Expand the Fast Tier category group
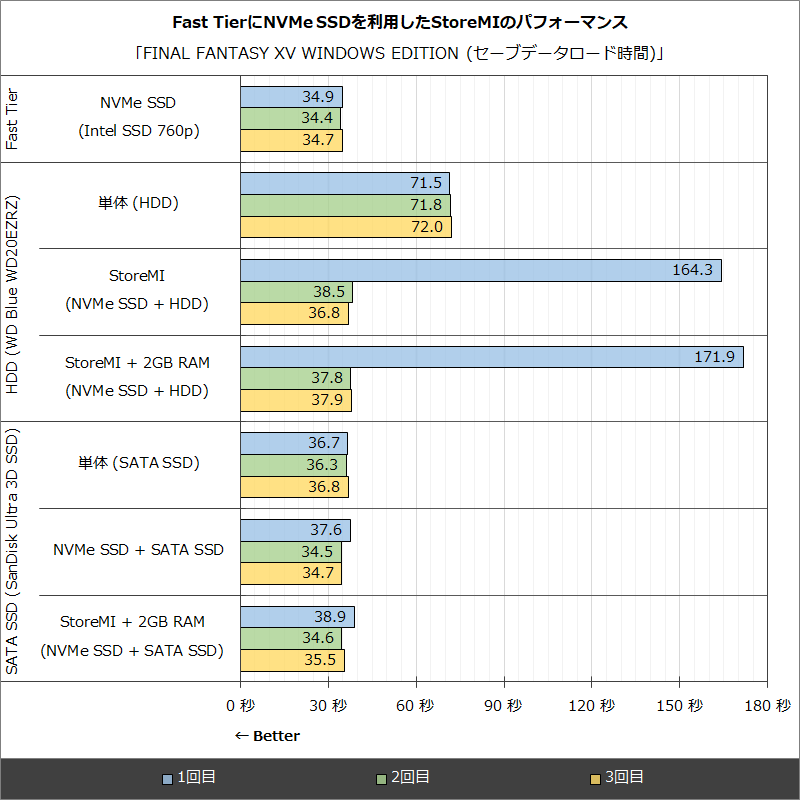 (15, 118)
